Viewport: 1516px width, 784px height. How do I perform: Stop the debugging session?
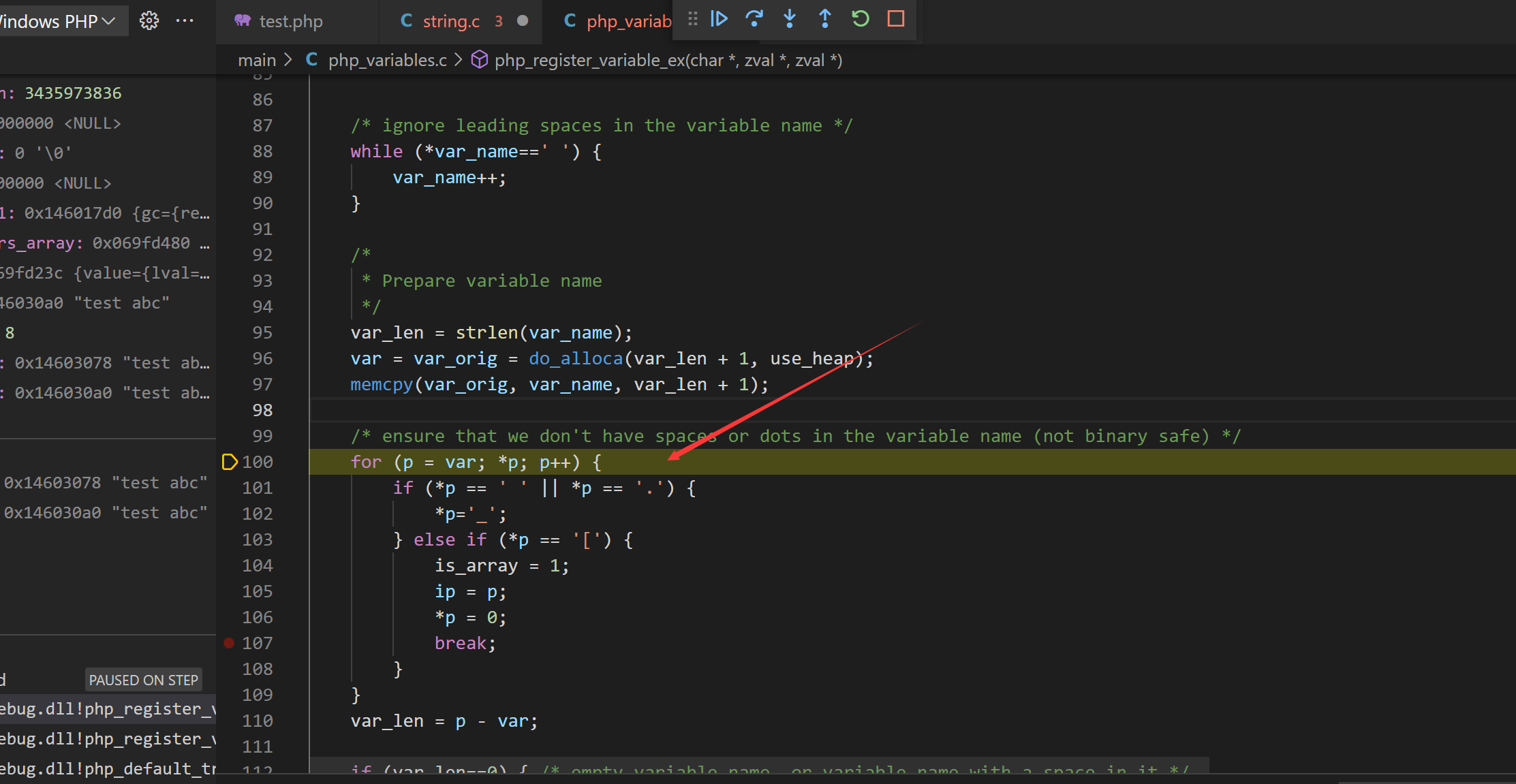coord(896,19)
